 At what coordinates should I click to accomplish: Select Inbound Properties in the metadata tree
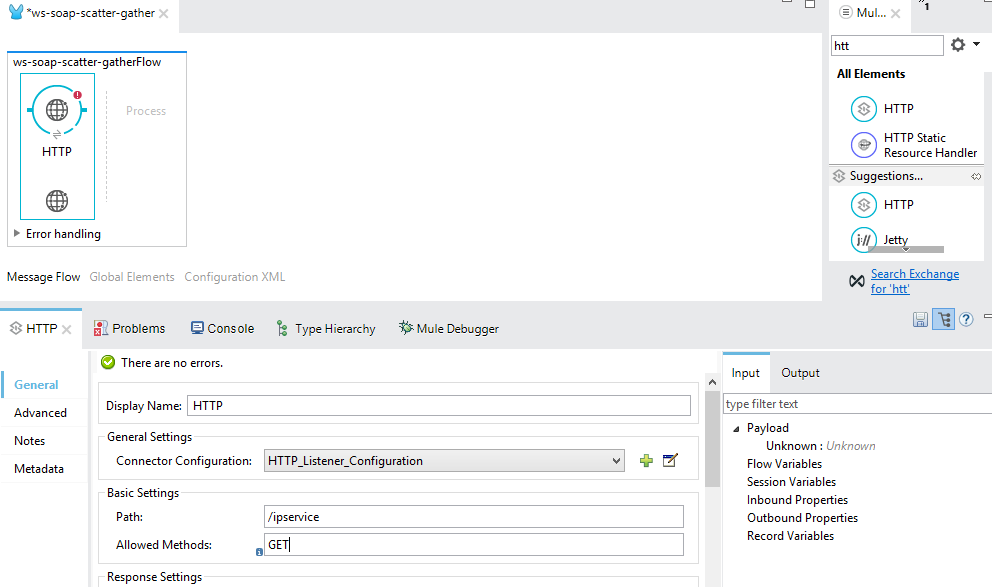click(x=797, y=500)
